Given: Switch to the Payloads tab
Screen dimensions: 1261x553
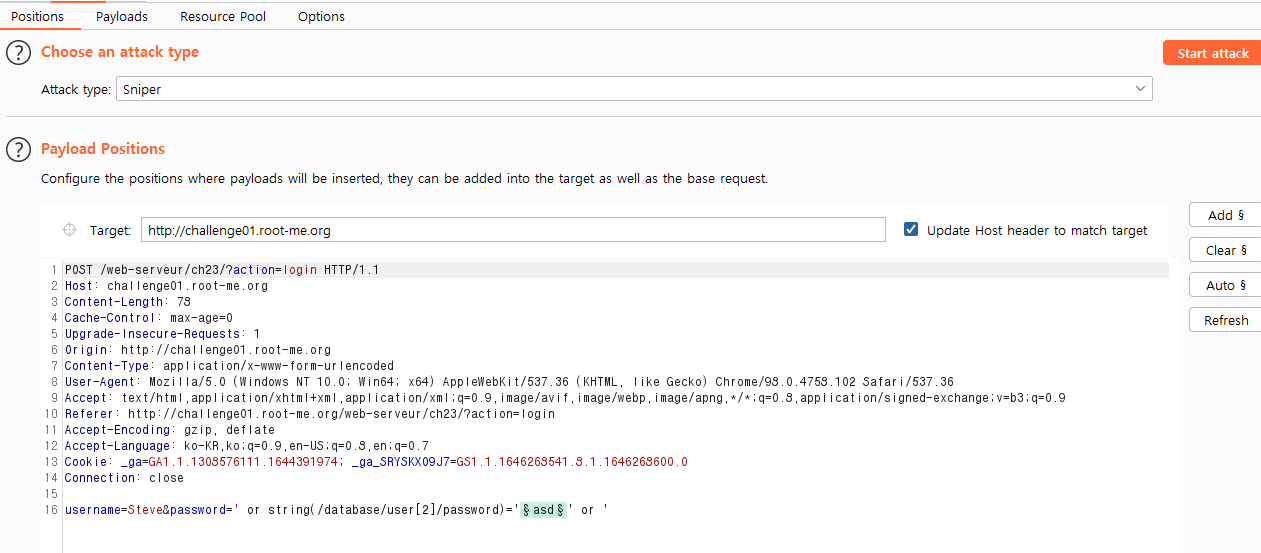Looking at the screenshot, I should (x=122, y=16).
